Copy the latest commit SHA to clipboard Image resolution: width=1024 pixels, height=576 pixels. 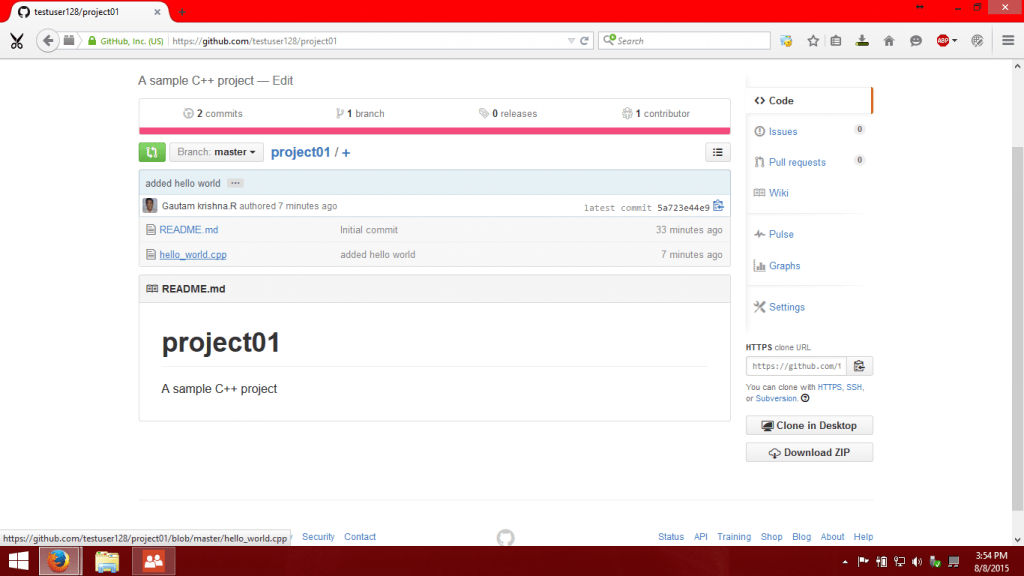[x=718, y=206]
